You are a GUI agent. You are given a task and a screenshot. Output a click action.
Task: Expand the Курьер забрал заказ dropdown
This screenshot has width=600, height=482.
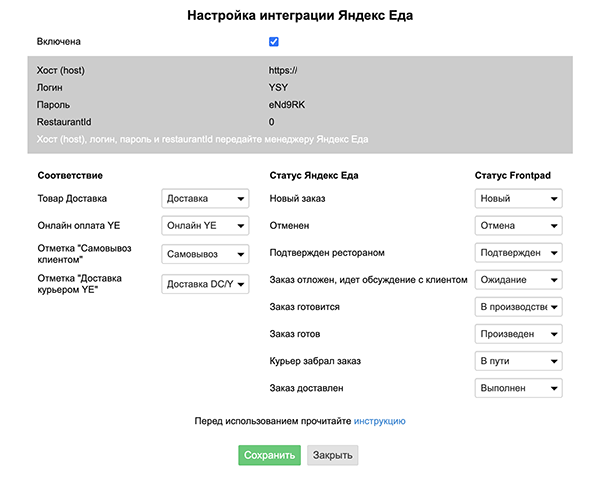point(518,361)
